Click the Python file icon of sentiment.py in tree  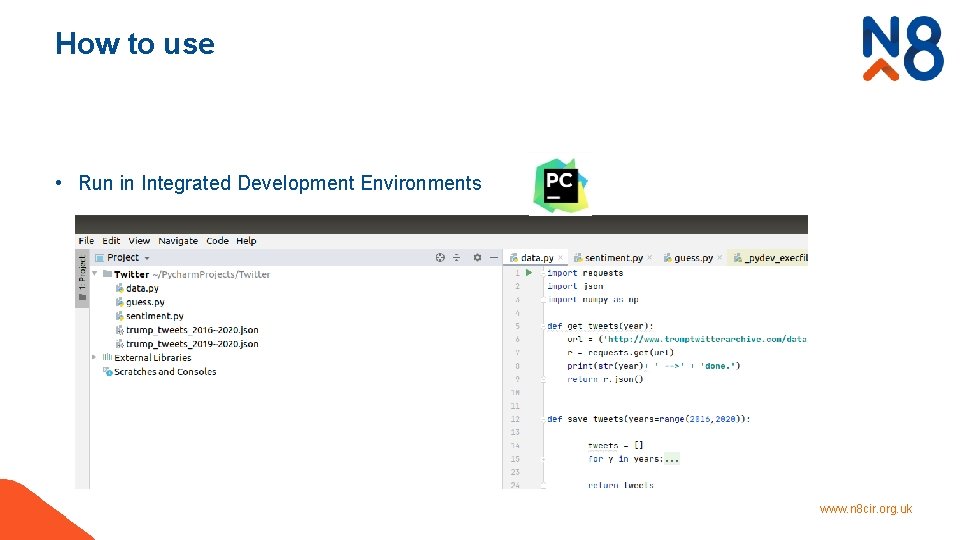119,317
